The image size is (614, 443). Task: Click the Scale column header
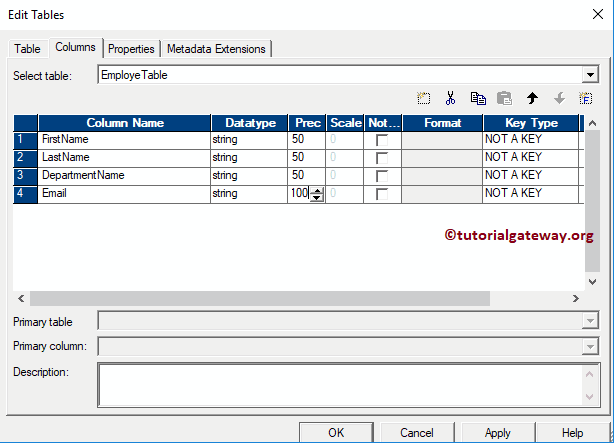click(x=345, y=123)
